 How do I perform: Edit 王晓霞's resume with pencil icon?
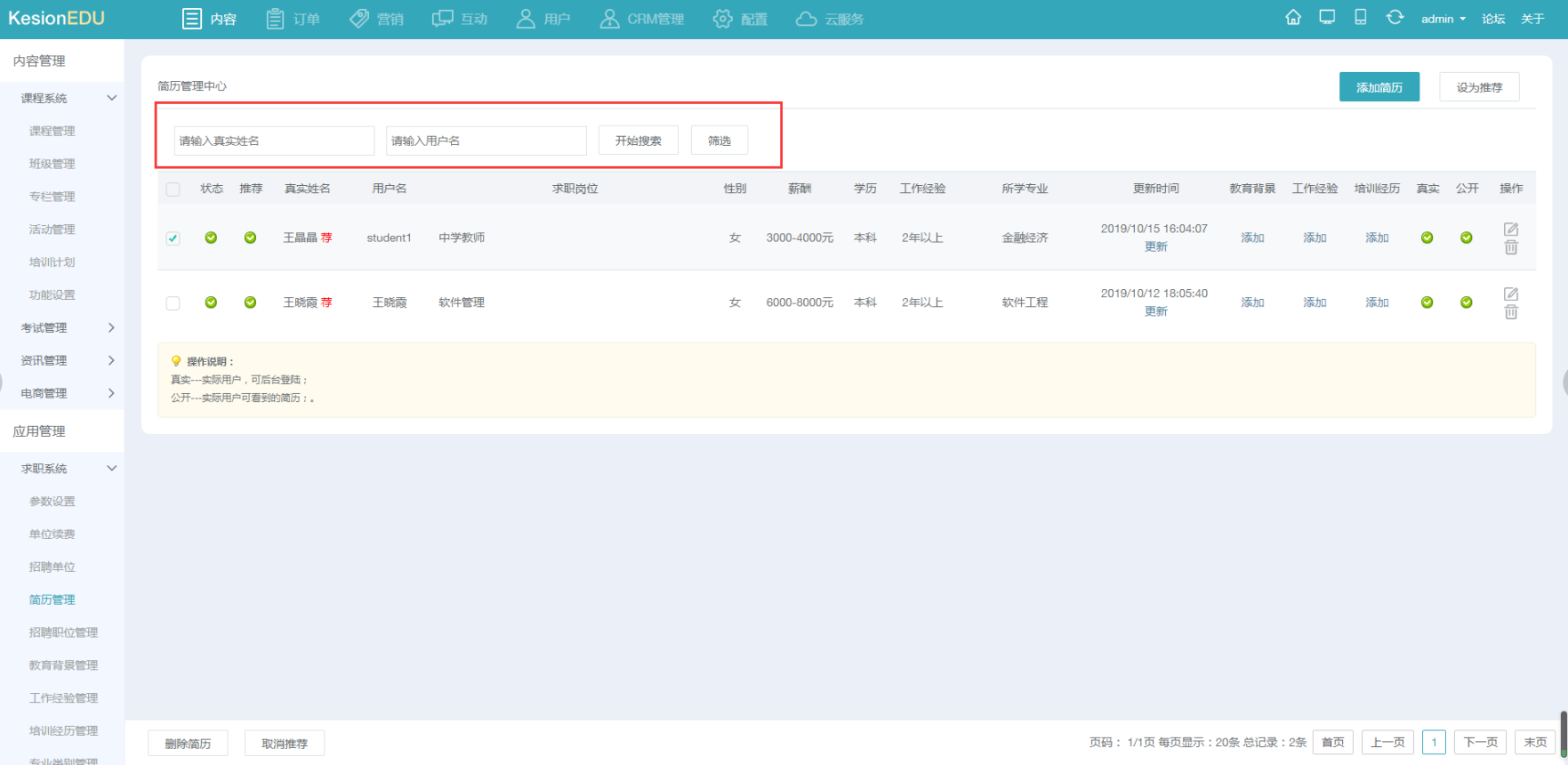tap(1511, 294)
